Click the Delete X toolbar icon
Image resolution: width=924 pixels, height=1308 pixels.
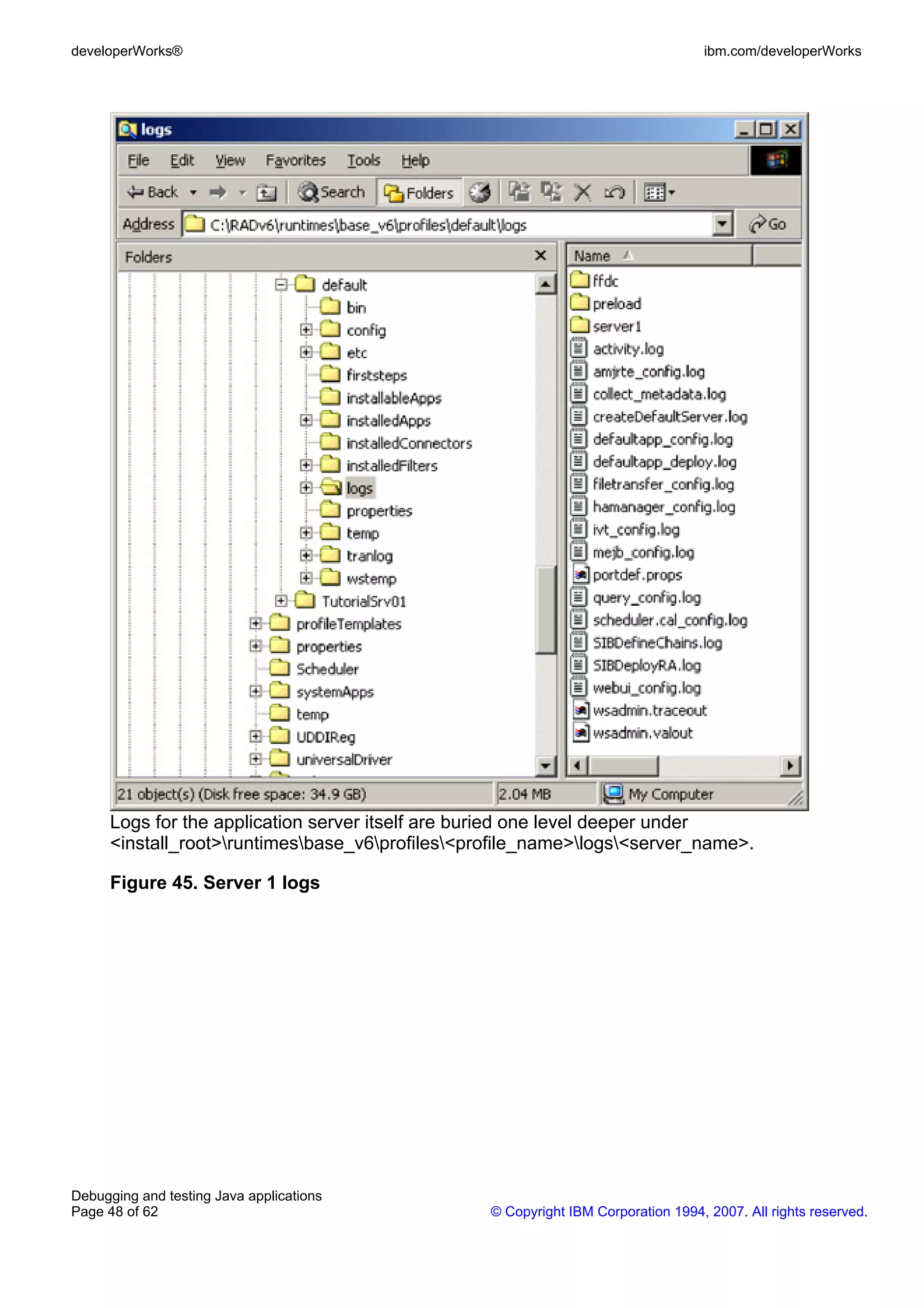click(582, 193)
